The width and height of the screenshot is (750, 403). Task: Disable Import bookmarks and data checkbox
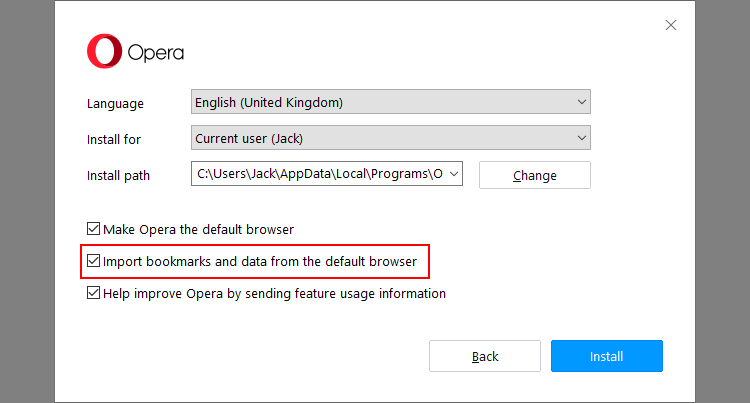[94, 261]
